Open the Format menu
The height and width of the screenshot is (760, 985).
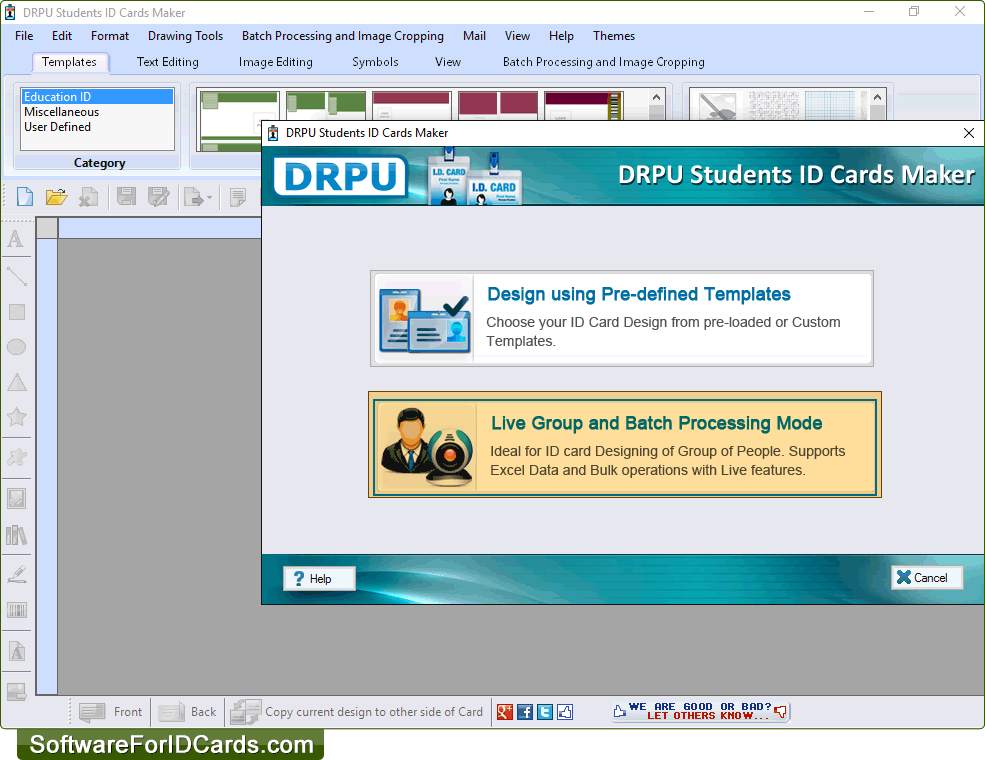click(x=110, y=36)
